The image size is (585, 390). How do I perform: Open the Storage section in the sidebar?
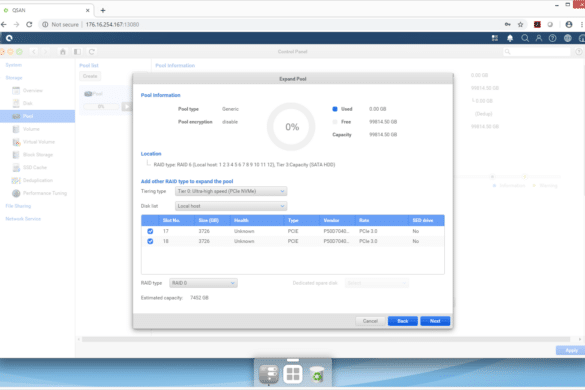tap(14, 78)
